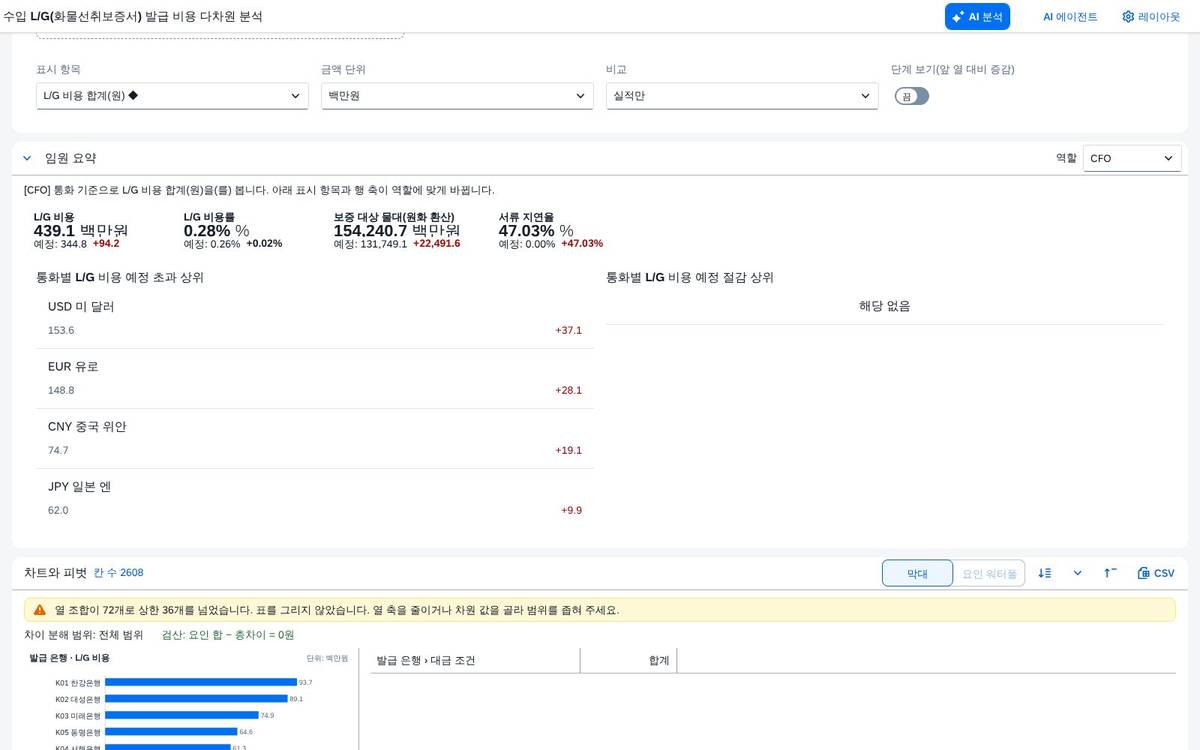Select the CNY 중국 위안 row
The height and width of the screenshot is (750, 1200).
315,438
